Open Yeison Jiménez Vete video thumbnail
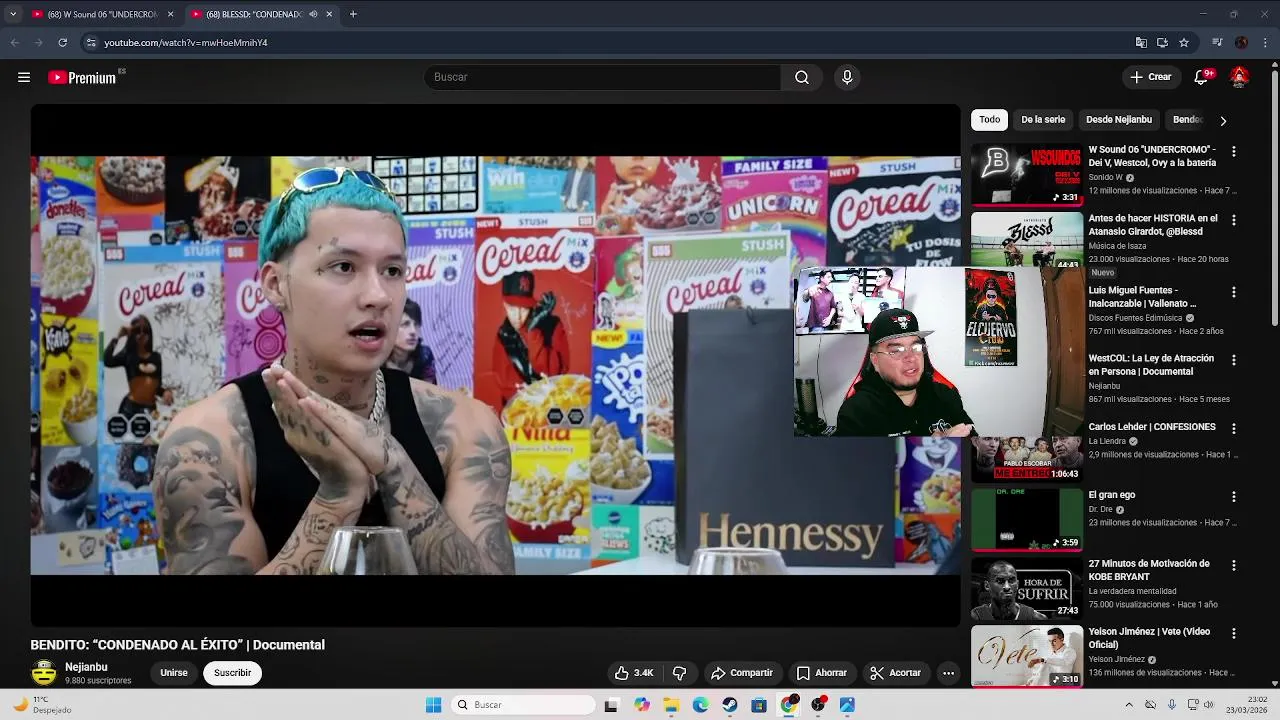 point(1027,656)
